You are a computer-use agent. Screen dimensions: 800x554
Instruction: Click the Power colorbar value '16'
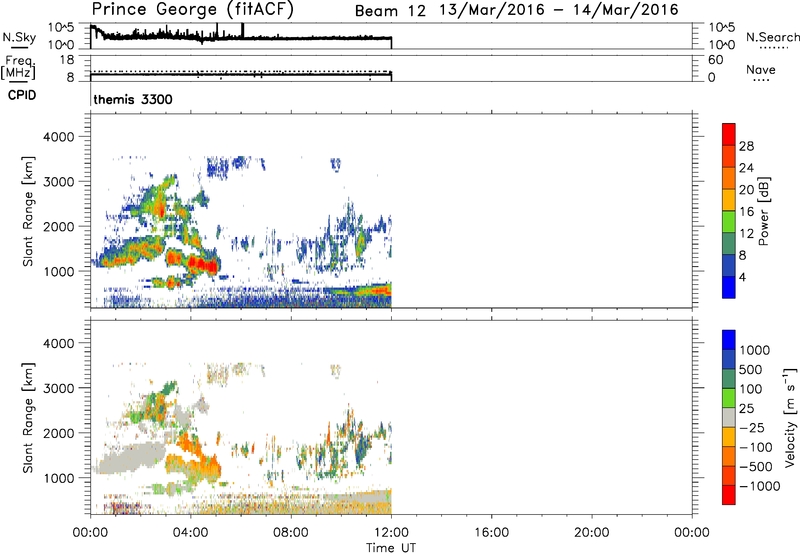[746, 212]
